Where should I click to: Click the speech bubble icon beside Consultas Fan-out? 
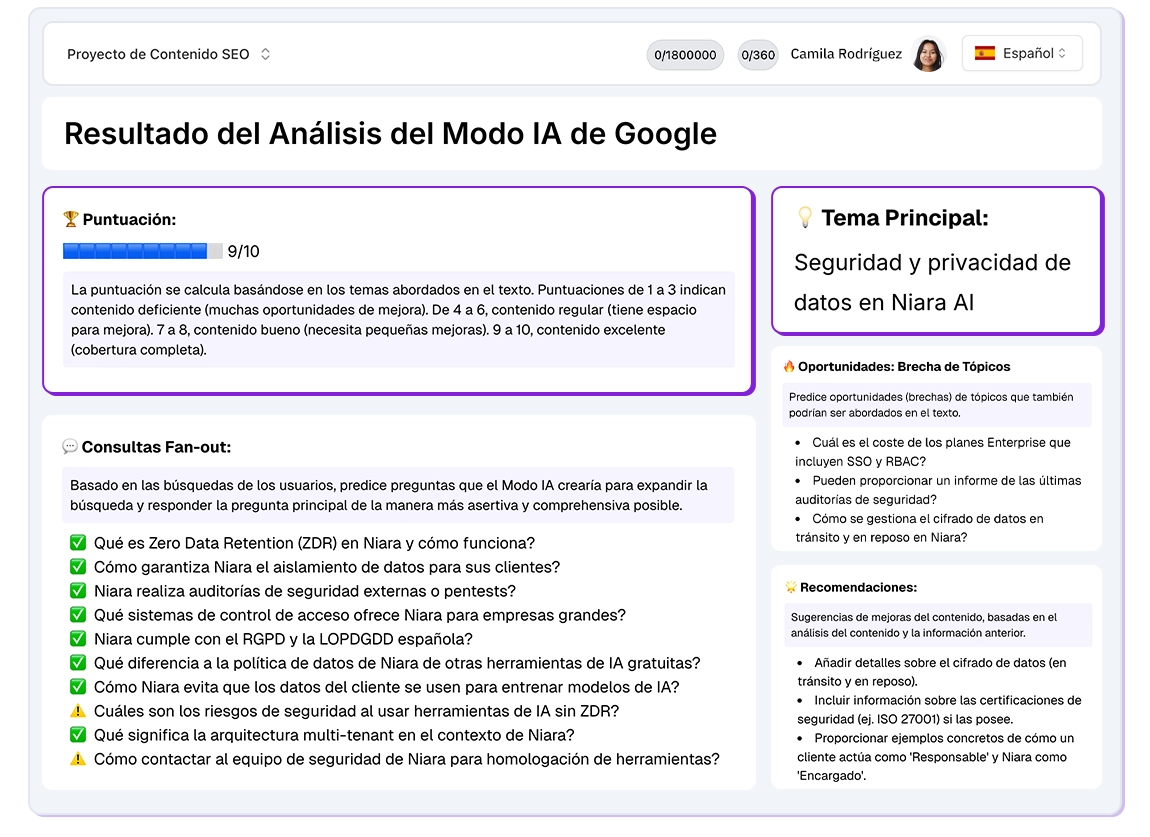coord(70,447)
